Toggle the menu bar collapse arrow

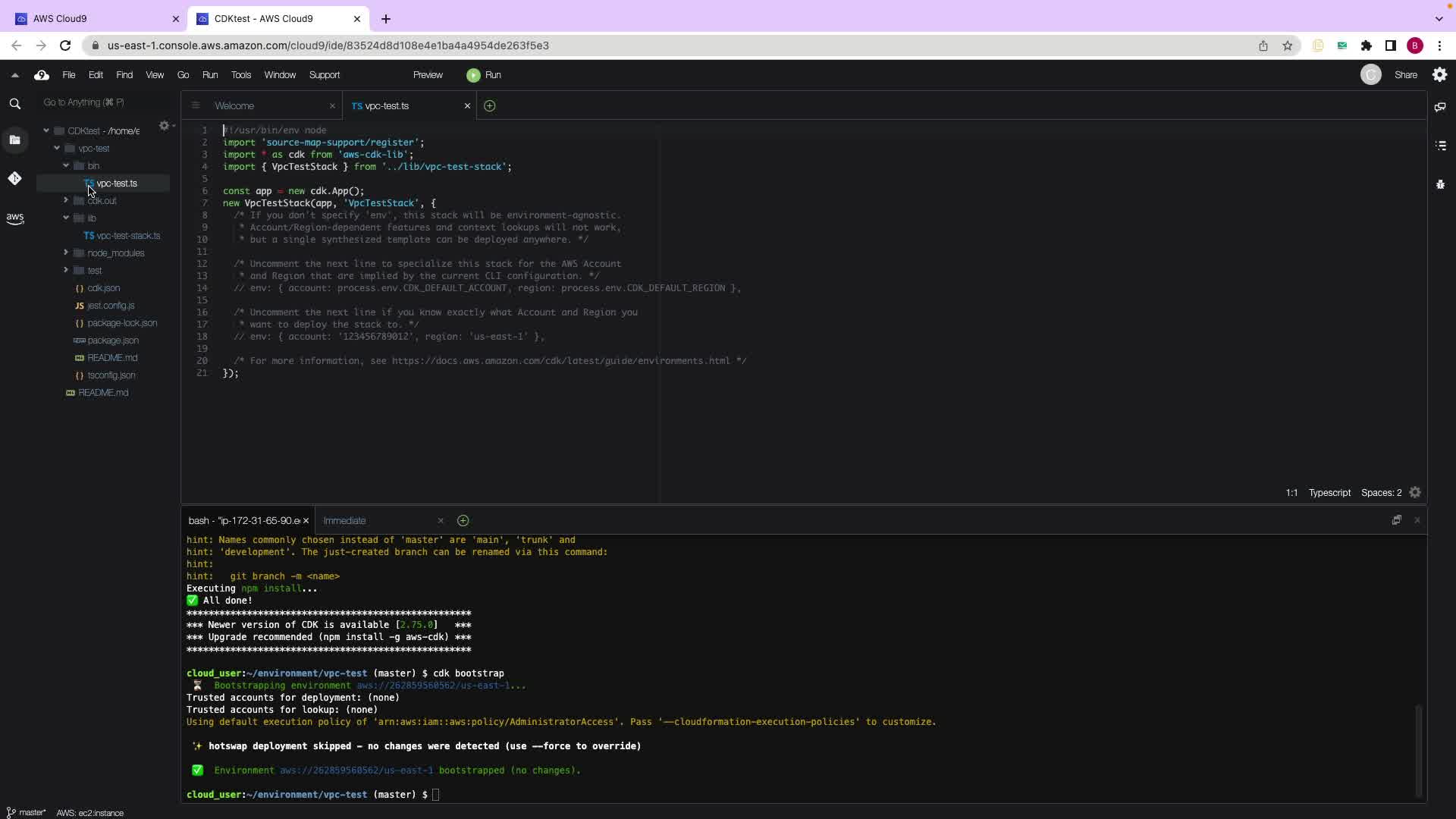(x=14, y=75)
